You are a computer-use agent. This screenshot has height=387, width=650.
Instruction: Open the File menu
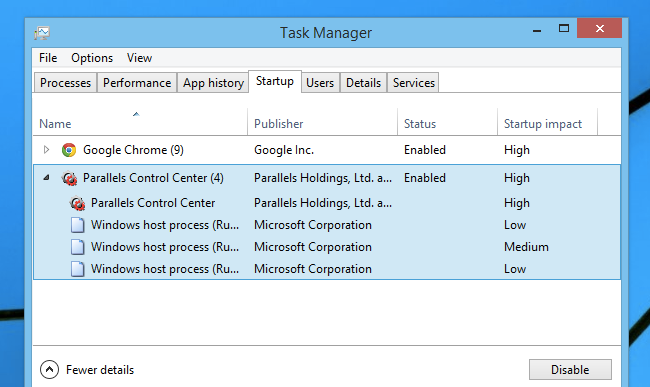(48, 58)
